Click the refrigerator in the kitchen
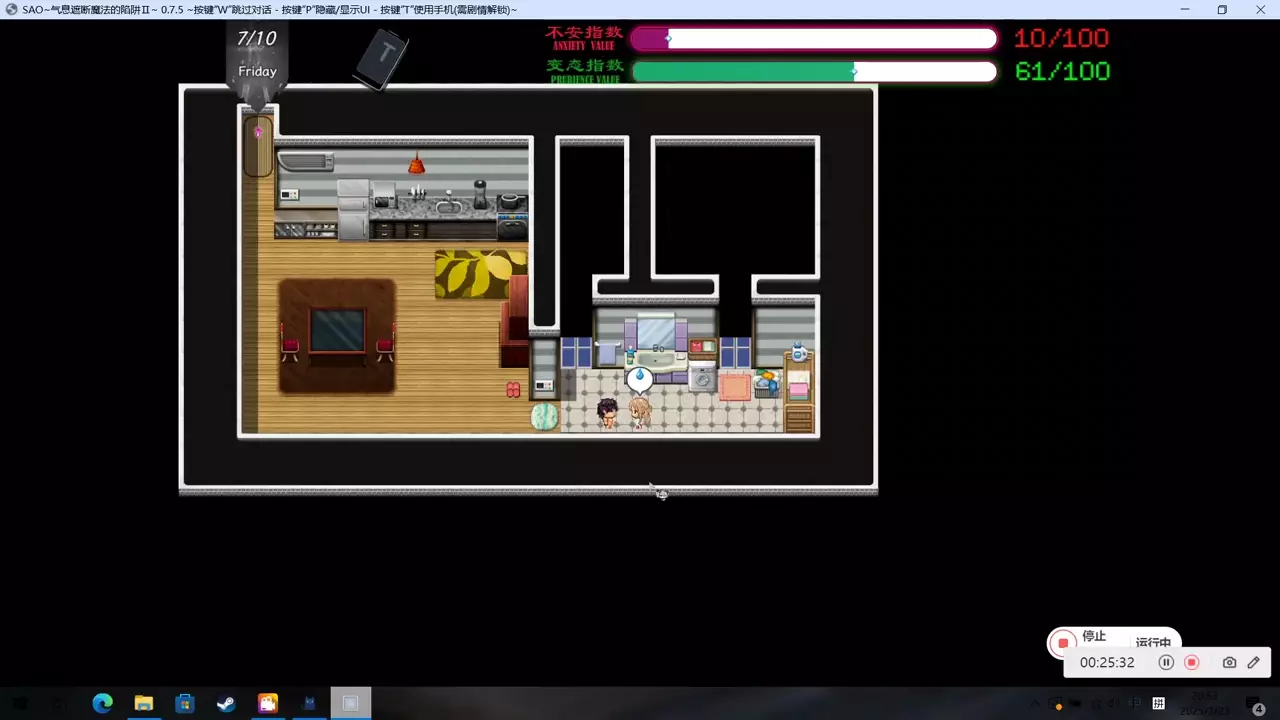The width and height of the screenshot is (1280, 720). pos(352,210)
